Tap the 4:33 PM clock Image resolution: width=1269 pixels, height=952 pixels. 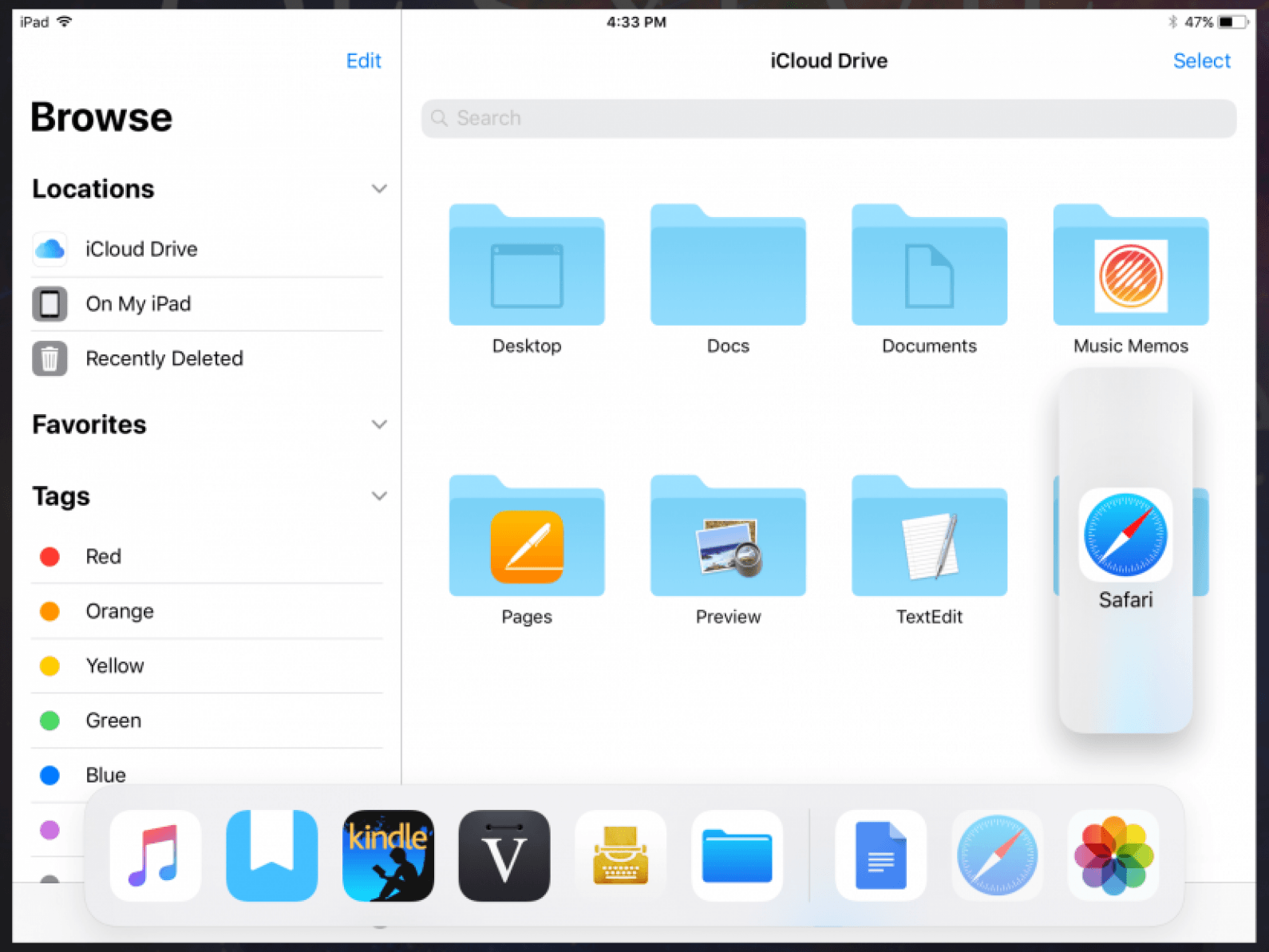[636, 22]
